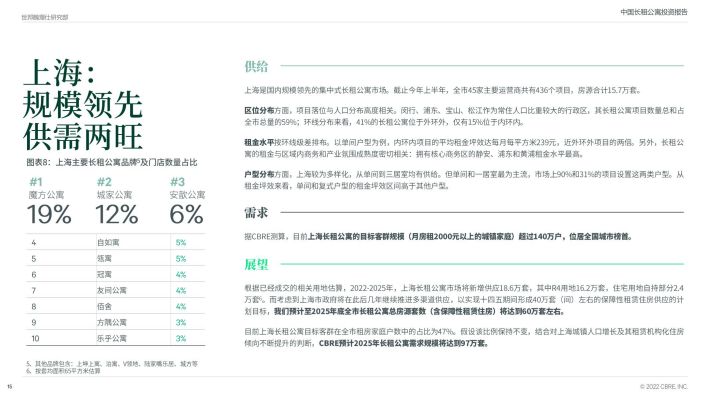Click footnote 5 about other brands
This screenshot has height=399, width=710.
coord(111,364)
